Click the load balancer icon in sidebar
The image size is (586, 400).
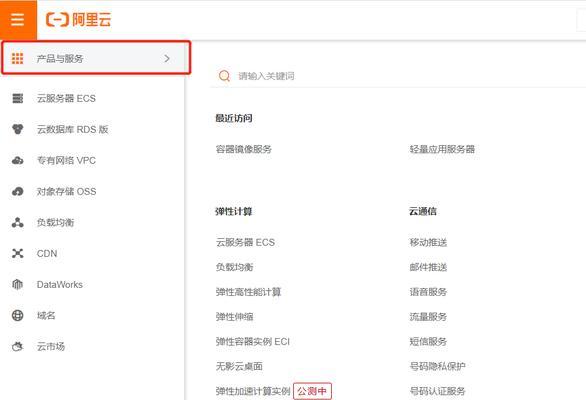coord(18,222)
